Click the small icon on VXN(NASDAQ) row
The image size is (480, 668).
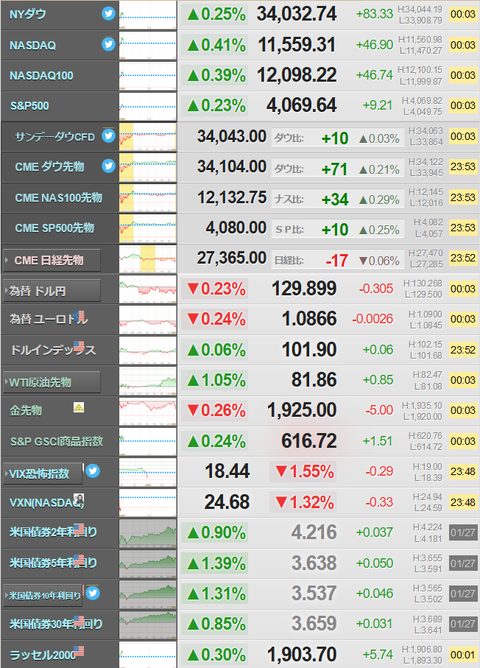point(79,498)
